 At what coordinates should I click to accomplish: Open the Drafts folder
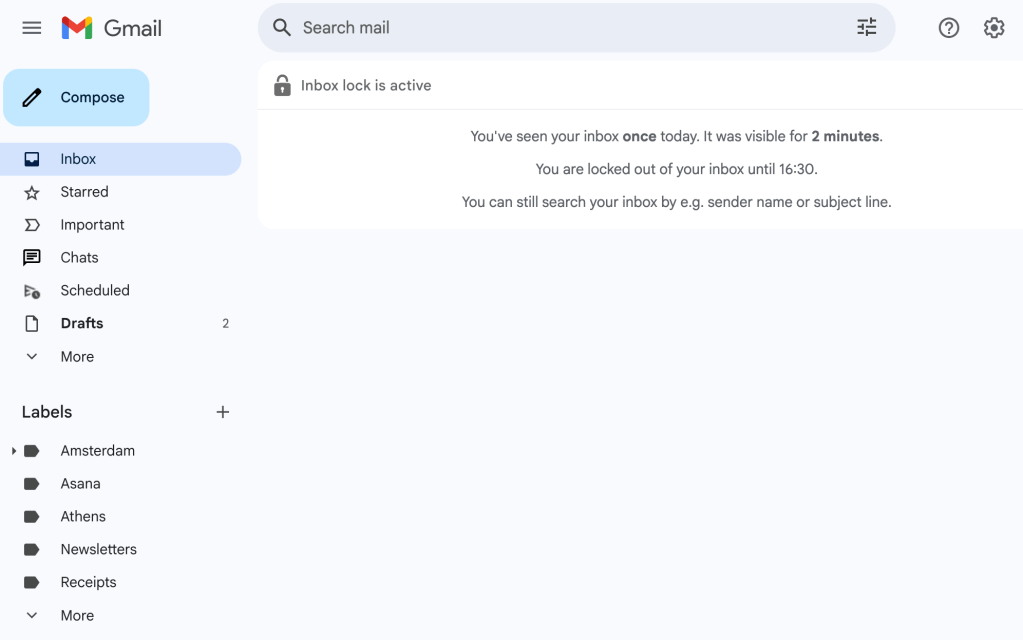[x=82, y=324]
